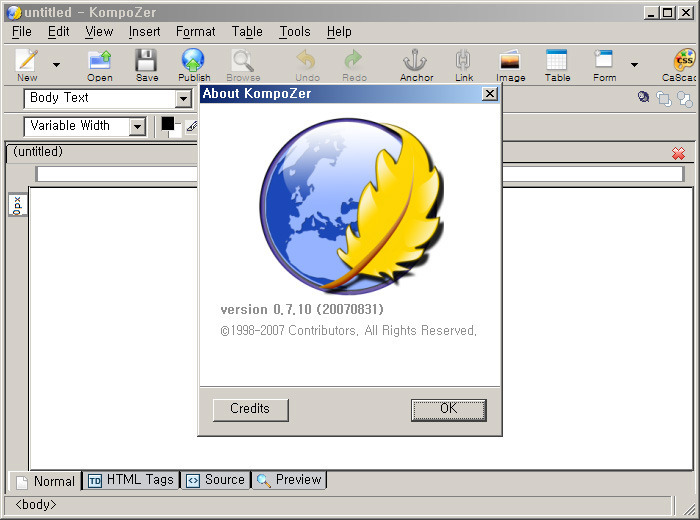Open the Help menu
Image resolution: width=700 pixels, height=520 pixels.
click(x=339, y=32)
